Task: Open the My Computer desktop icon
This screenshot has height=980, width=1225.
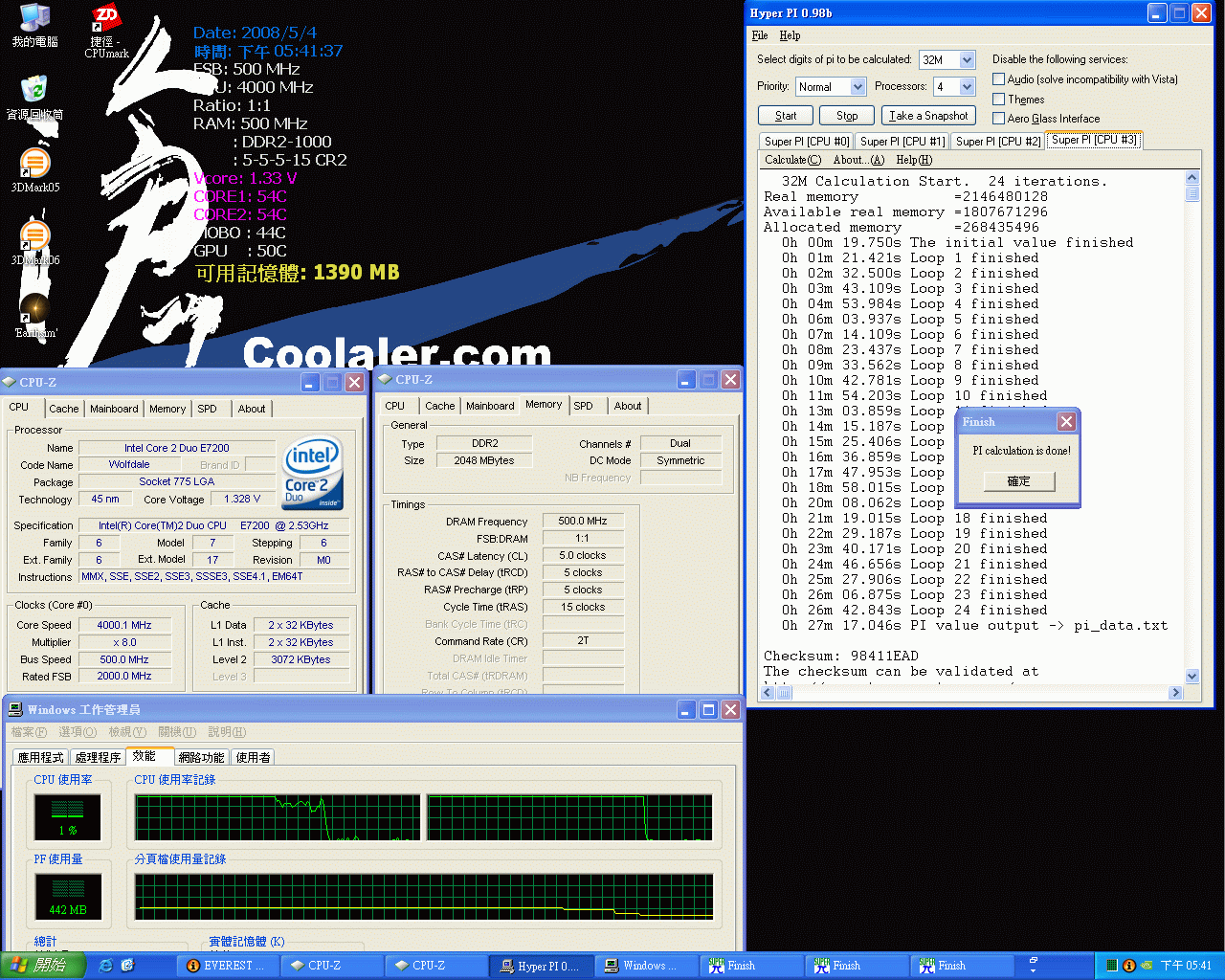Action: 34,25
